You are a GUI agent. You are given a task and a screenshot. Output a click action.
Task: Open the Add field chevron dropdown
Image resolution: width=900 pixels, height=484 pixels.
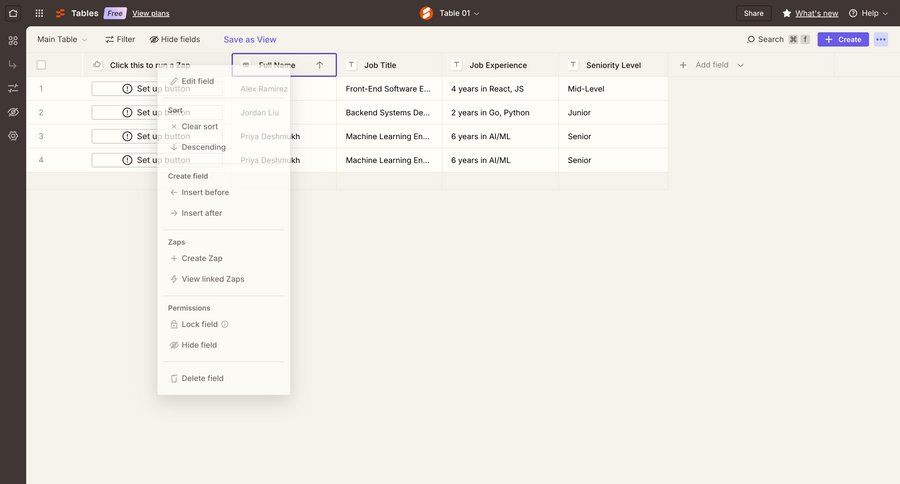click(740, 65)
